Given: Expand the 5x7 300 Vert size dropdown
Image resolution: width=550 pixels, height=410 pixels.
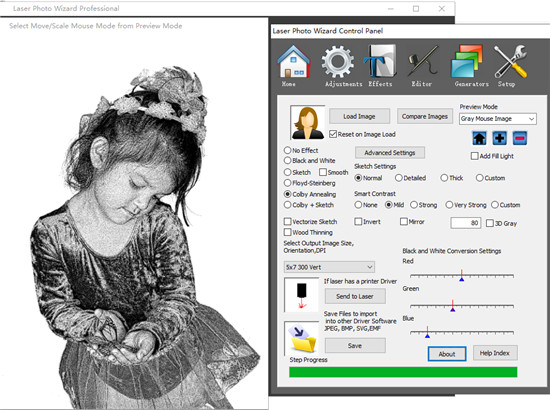Looking at the screenshot, I should [329, 267].
